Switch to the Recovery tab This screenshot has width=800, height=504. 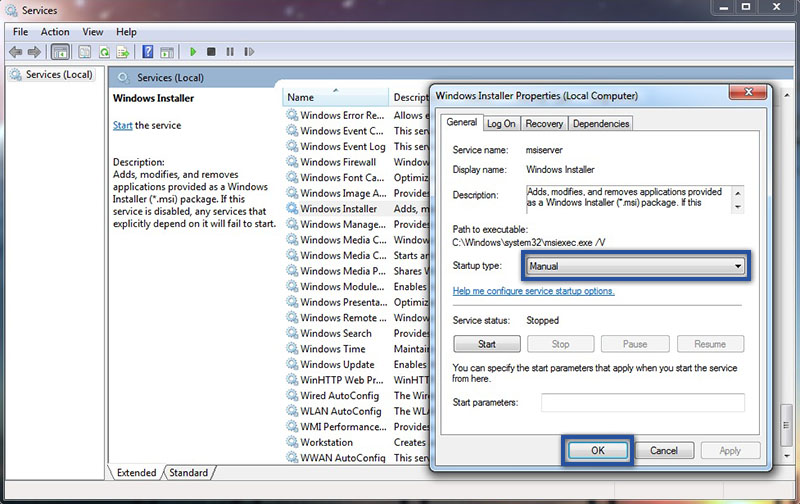coord(544,123)
